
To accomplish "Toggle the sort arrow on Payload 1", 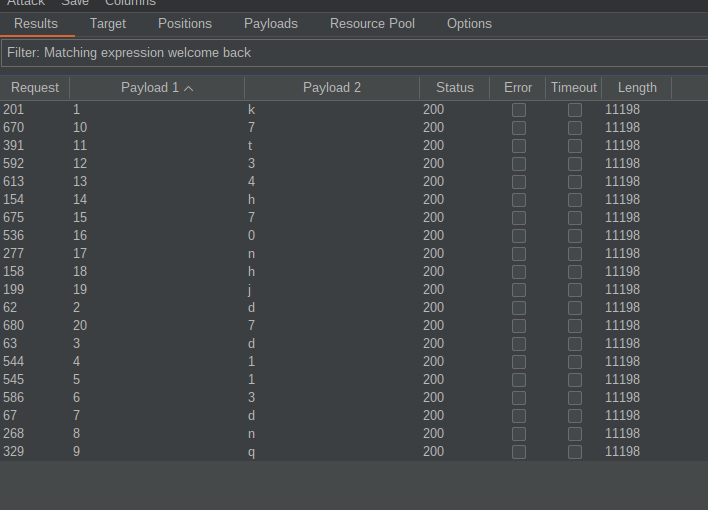I will [189, 89].
